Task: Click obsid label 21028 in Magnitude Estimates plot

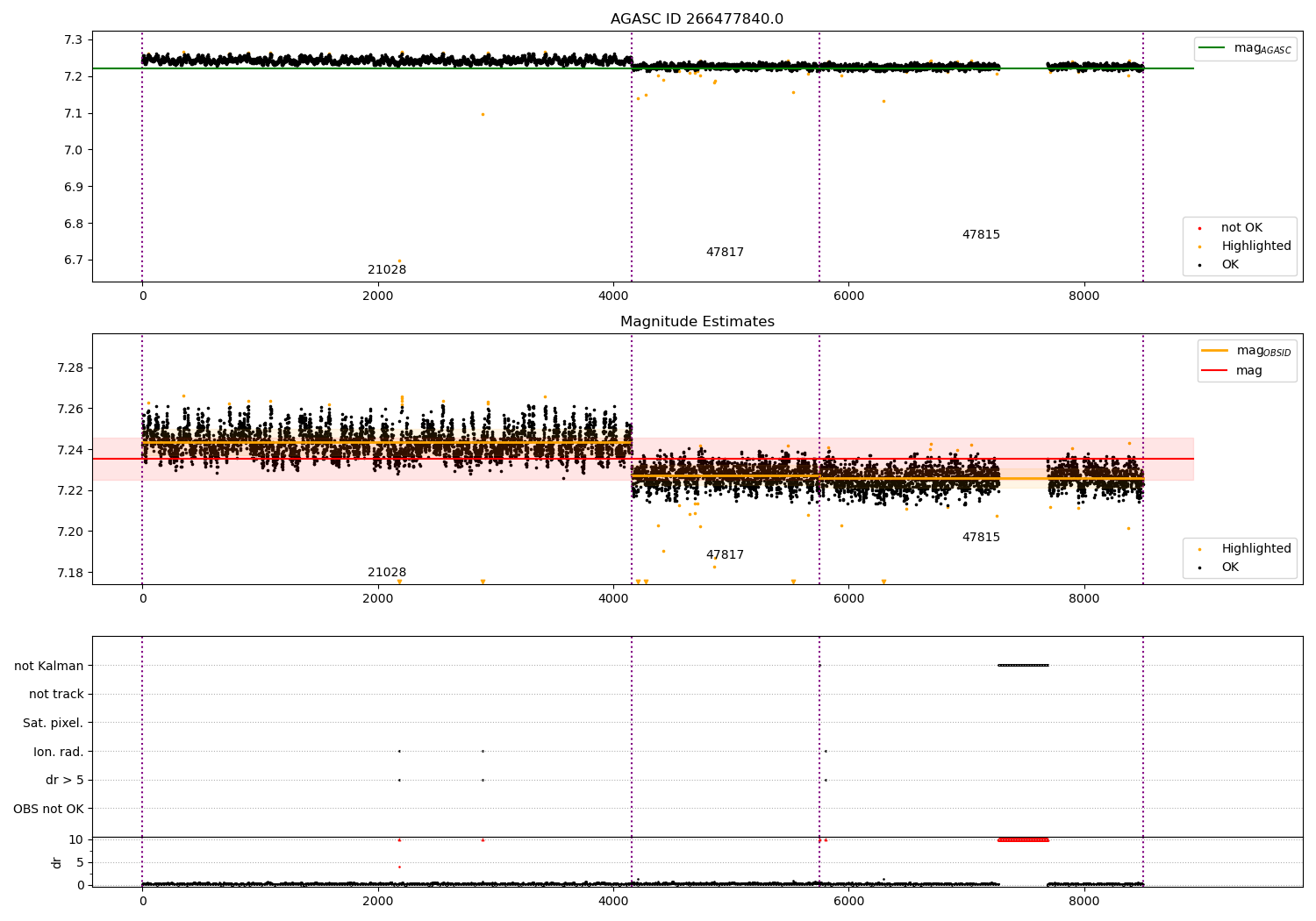Action: tap(387, 573)
